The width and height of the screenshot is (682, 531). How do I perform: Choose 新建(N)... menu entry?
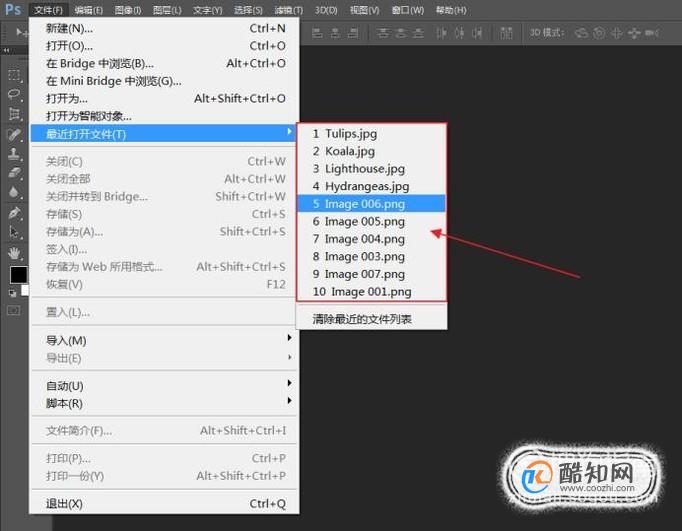[164, 28]
